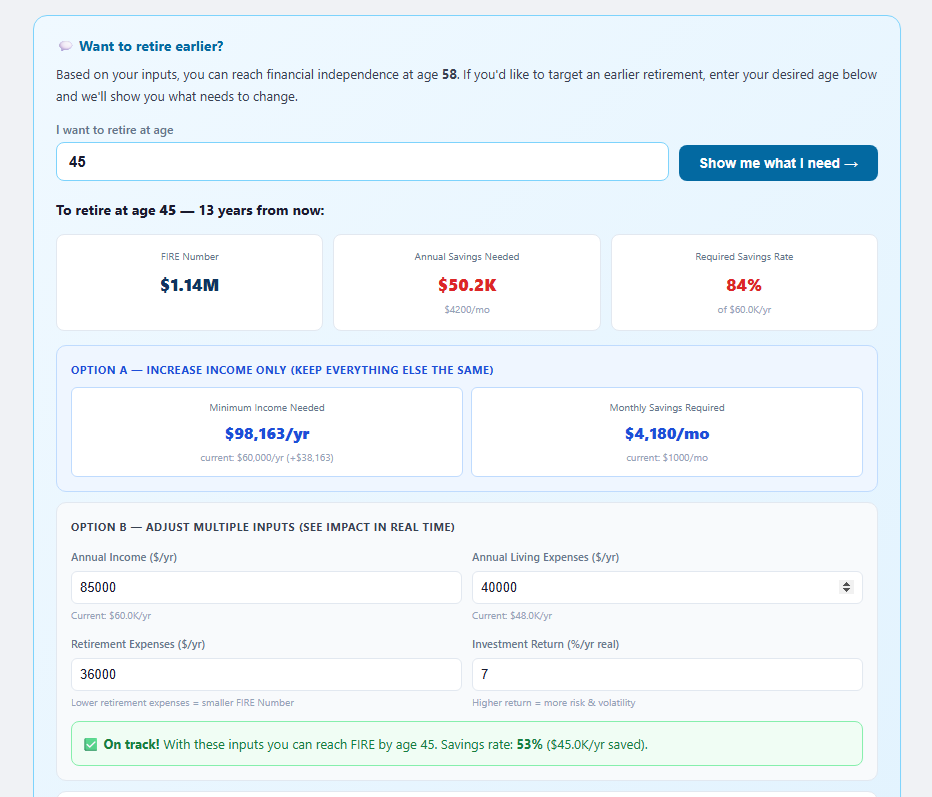
Task: Click the Minimum Income Needed label
Action: pos(267,408)
